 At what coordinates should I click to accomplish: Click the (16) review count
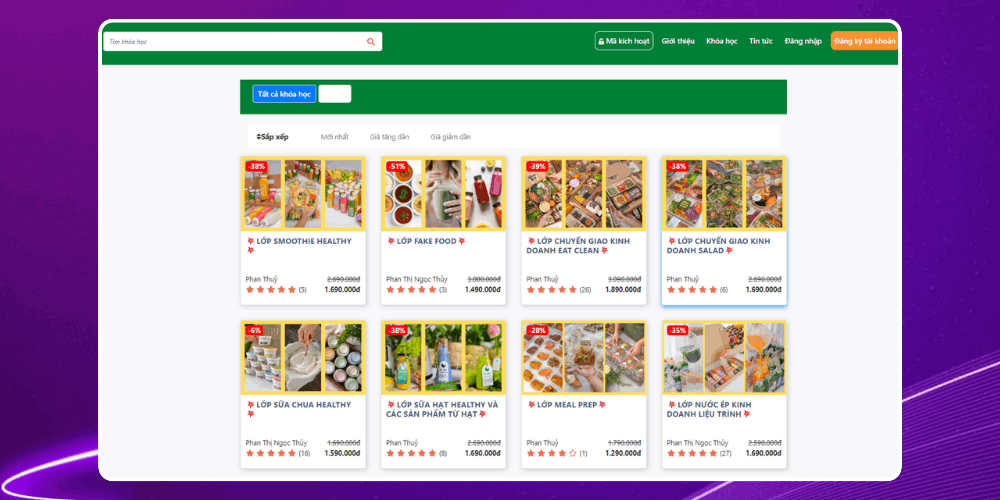[x=304, y=454]
